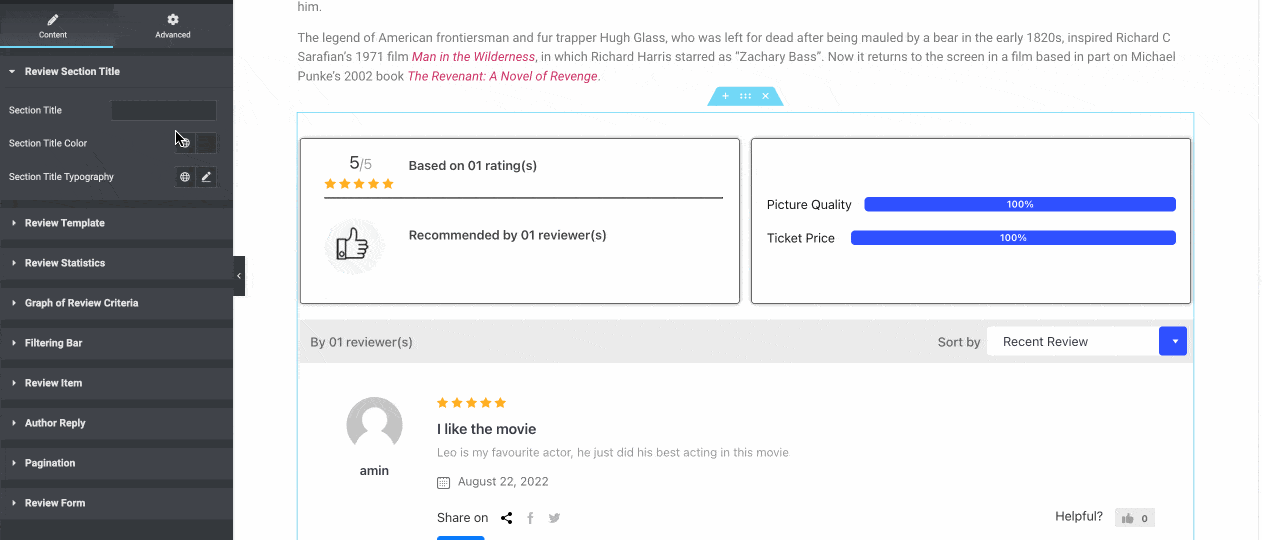Click the global typography globe icon
1262x540 pixels.
[x=185, y=177]
